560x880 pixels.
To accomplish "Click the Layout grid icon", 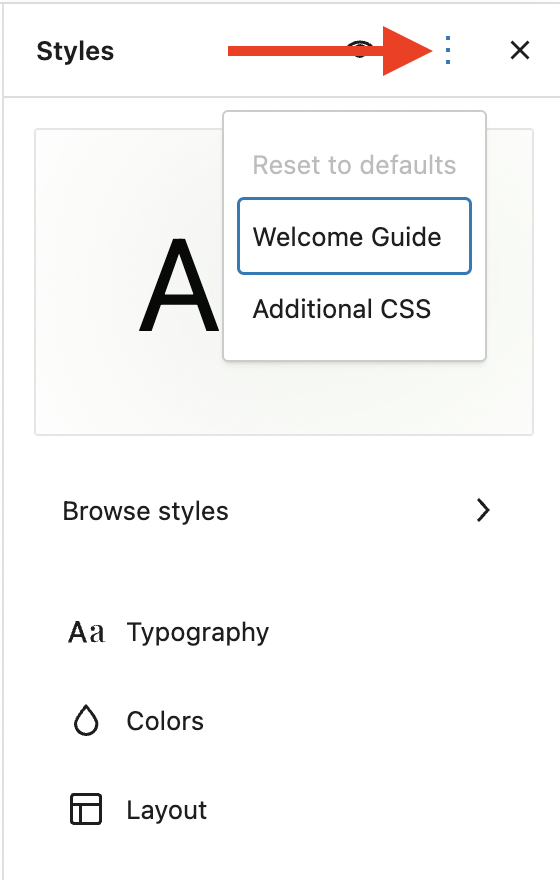I will [x=86, y=809].
